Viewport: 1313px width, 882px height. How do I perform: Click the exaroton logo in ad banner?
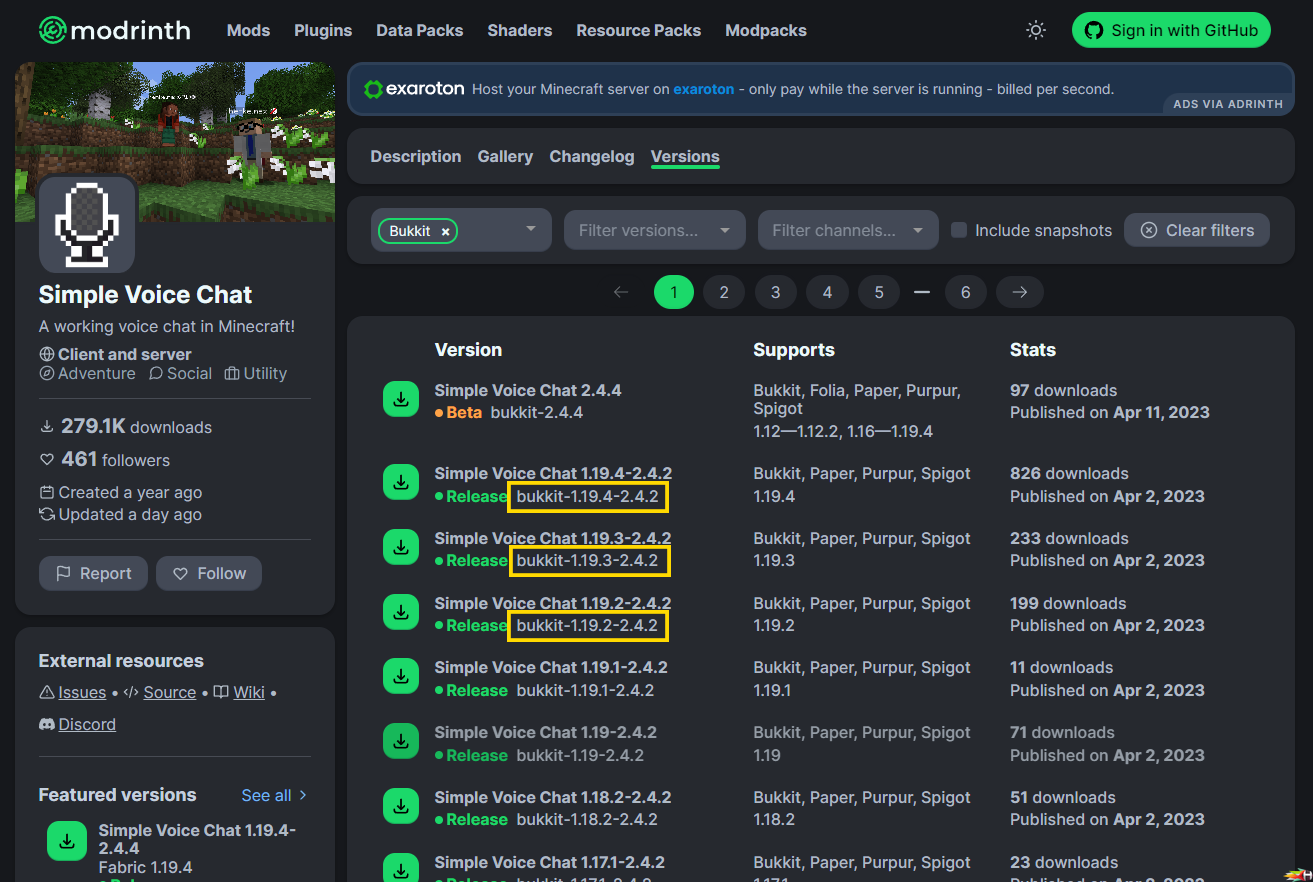coord(414,89)
